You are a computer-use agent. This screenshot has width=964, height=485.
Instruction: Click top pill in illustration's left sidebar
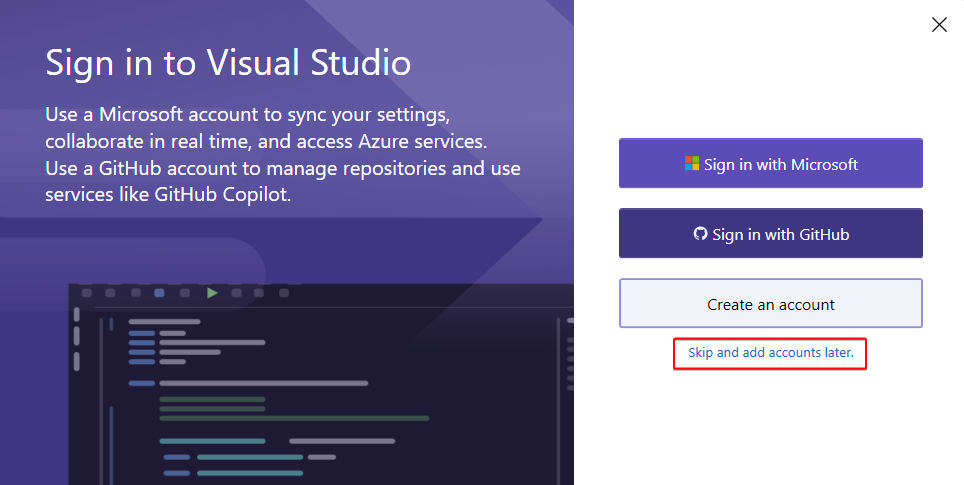(x=76, y=314)
